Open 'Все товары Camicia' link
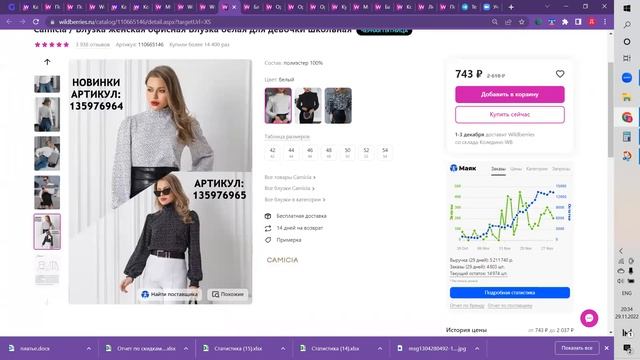This screenshot has height=360, width=640. [x=290, y=177]
